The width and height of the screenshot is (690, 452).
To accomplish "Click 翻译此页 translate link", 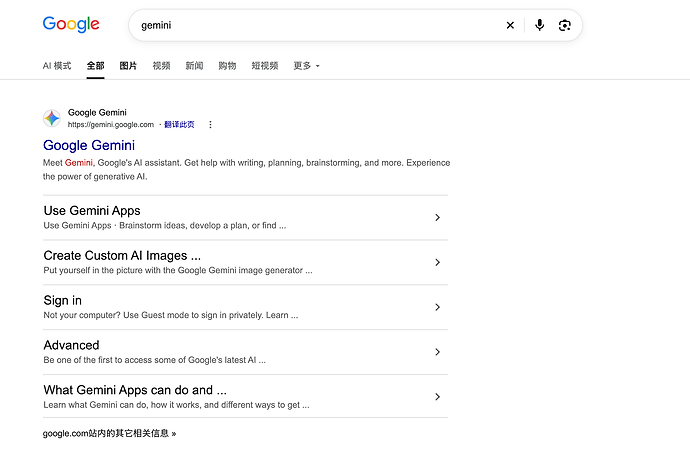I will click(x=179, y=125).
